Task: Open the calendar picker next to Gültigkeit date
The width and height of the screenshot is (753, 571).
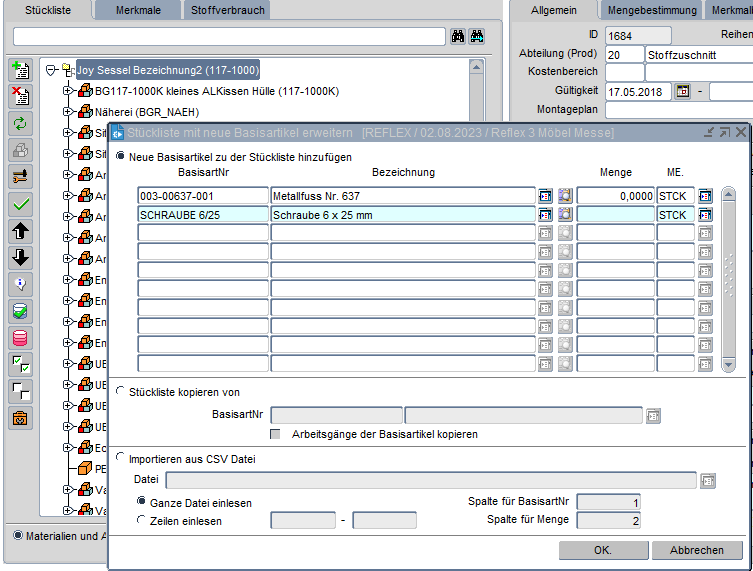Action: tap(684, 91)
